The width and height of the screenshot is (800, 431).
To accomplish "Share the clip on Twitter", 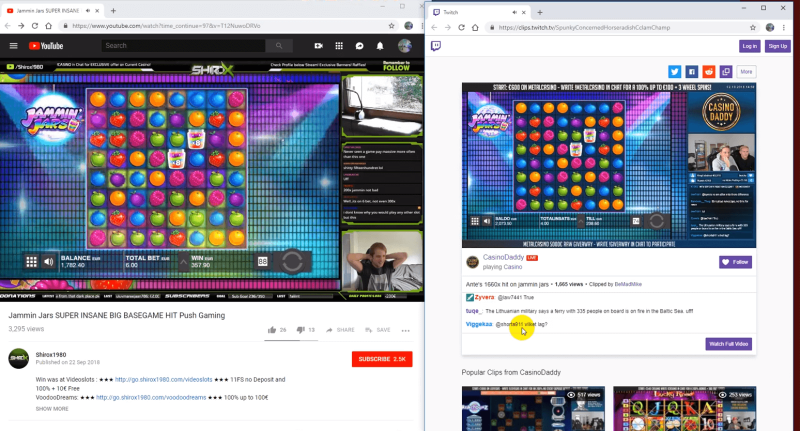I will (x=674, y=72).
